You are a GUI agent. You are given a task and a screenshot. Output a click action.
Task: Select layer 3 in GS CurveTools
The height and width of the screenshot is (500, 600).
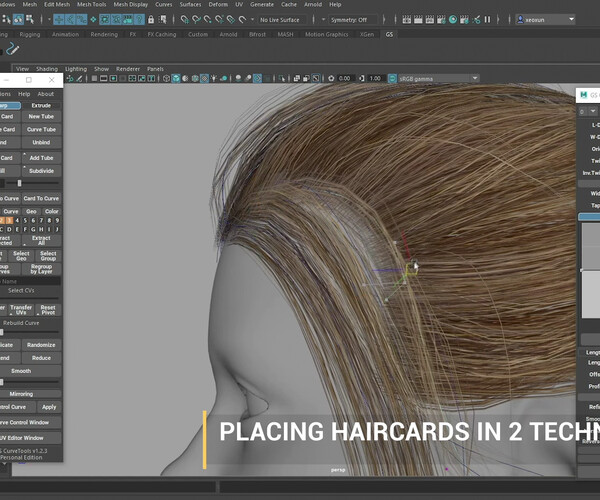click(x=10, y=220)
